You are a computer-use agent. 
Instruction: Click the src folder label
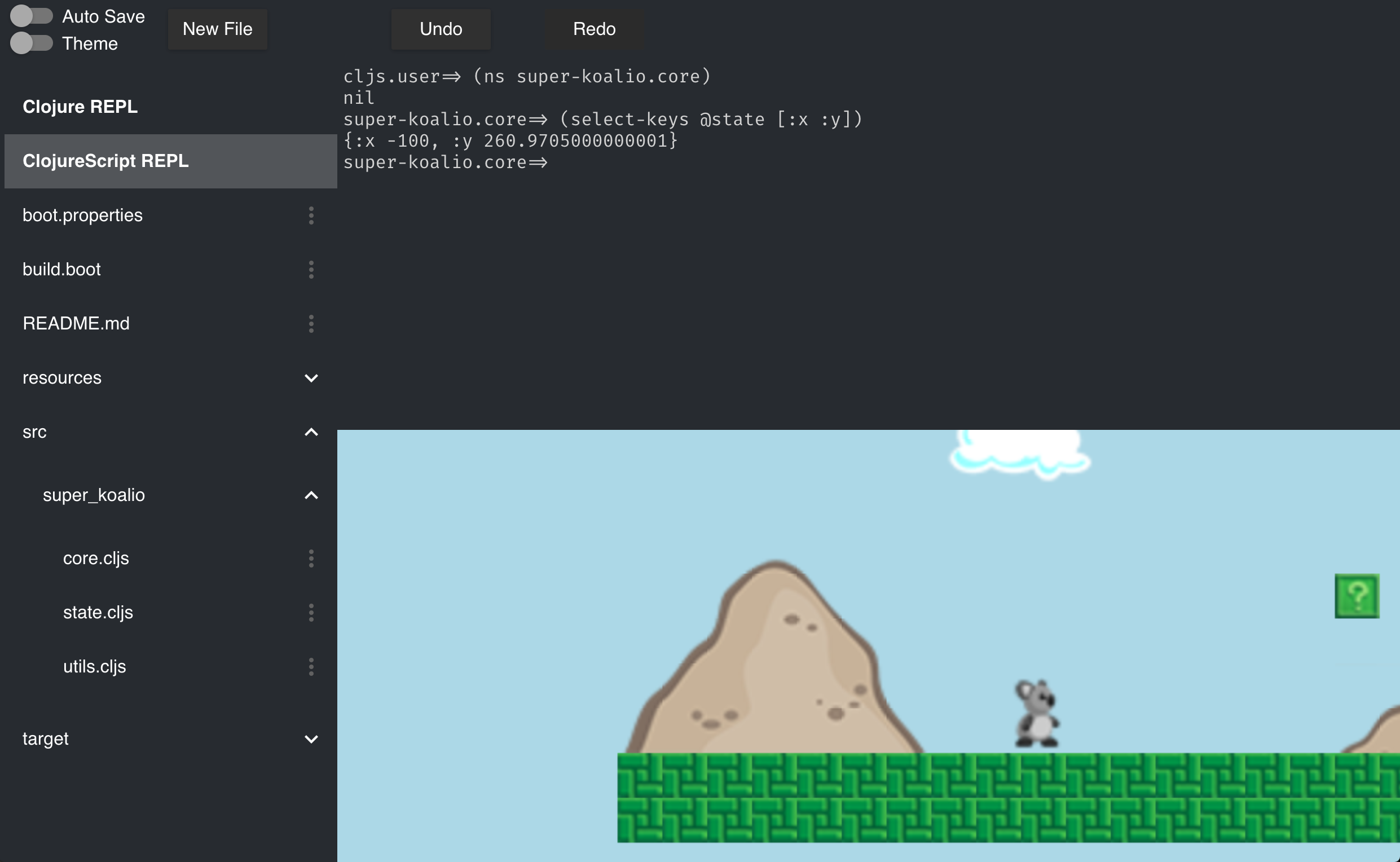(x=34, y=432)
